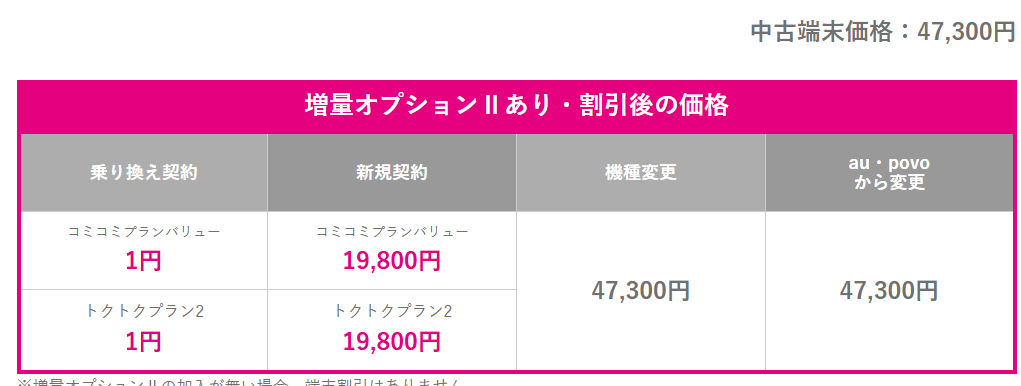Click 19,800円 price for 新規契約 トクトクプラン2
This screenshot has height=386, width=1021.
coord(392,341)
